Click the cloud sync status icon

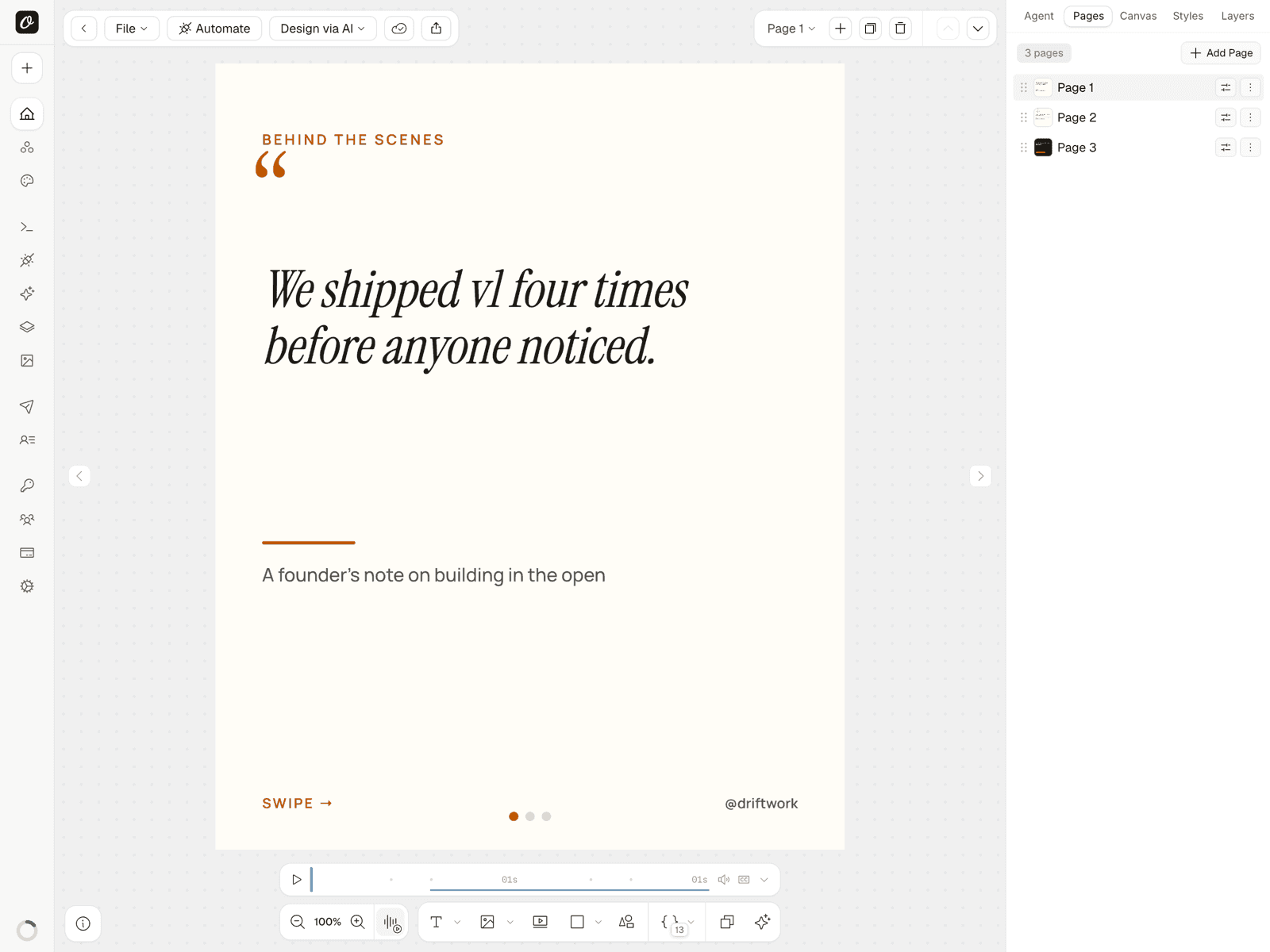[399, 29]
